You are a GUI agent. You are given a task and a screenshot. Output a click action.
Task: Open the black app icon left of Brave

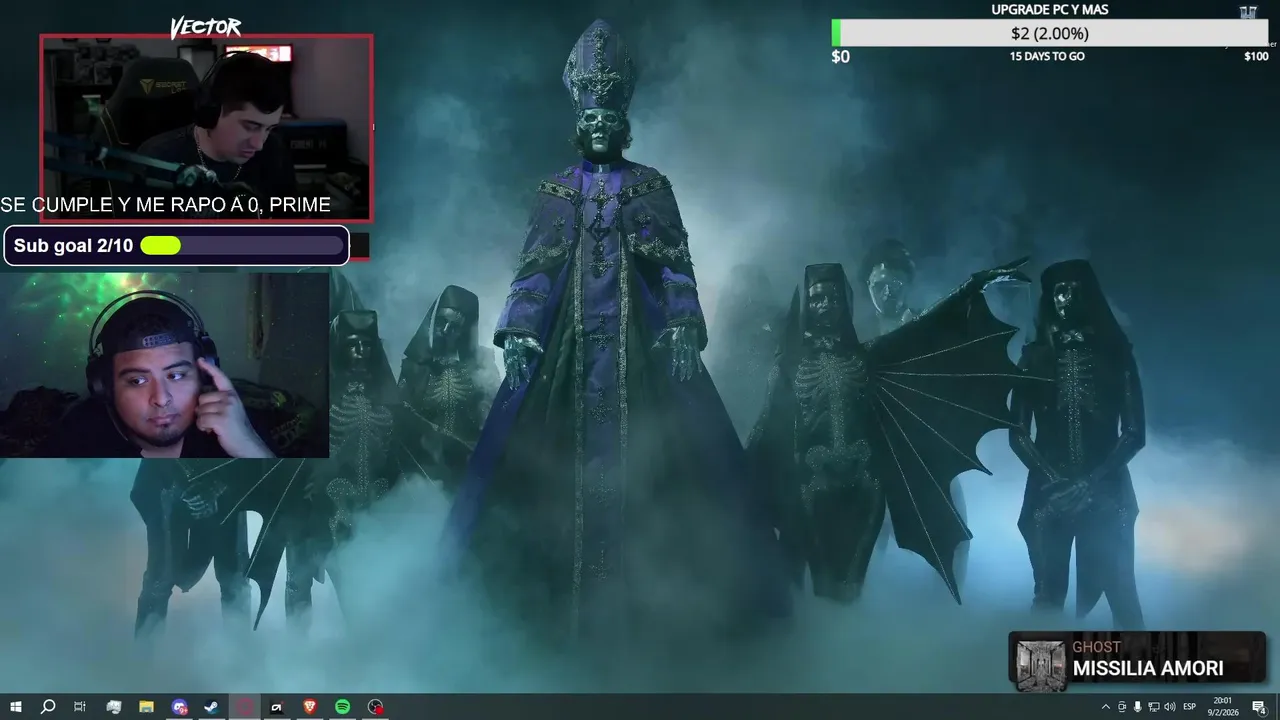pyautogui.click(x=277, y=707)
